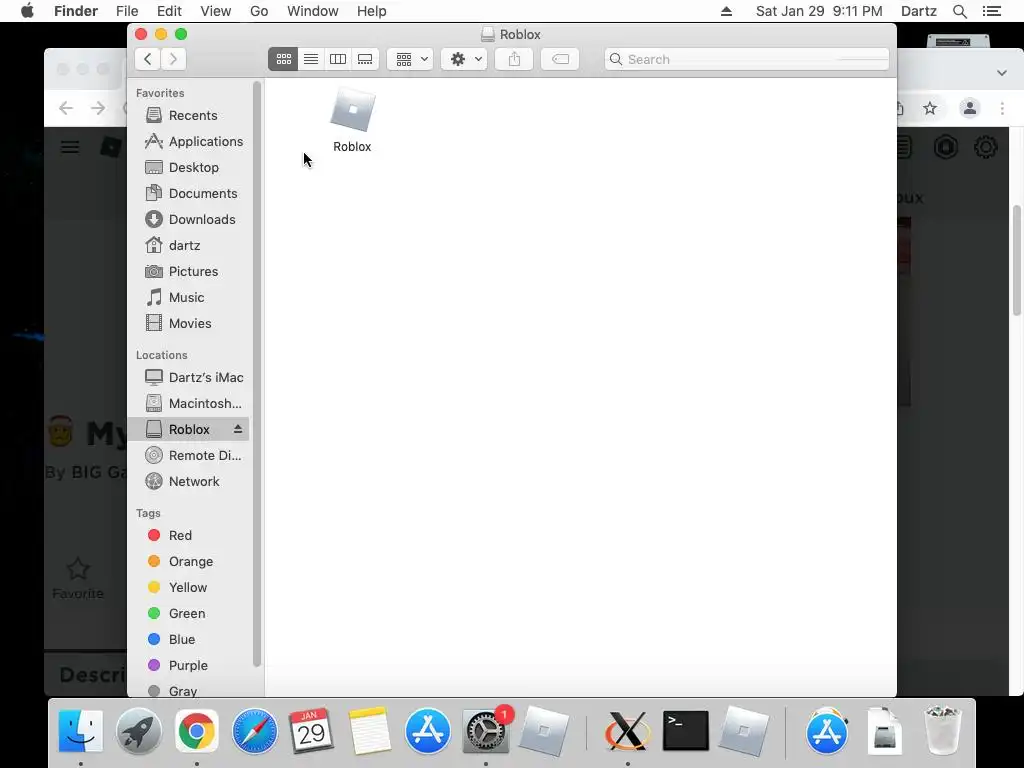Image resolution: width=1024 pixels, height=768 pixels.
Task: Open Trash from the Dock
Action: [x=943, y=731]
